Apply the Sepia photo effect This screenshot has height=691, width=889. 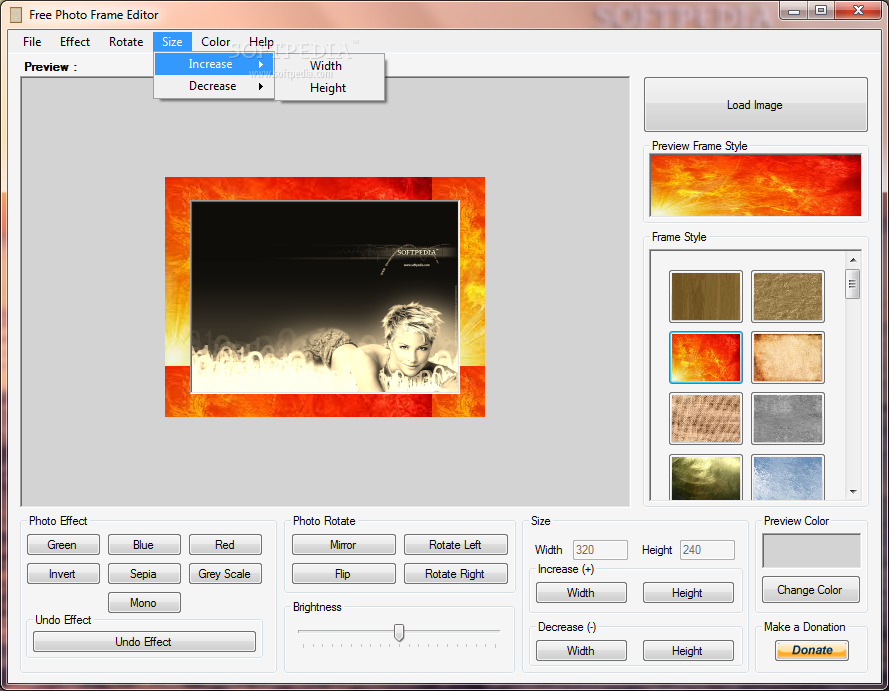coord(144,574)
